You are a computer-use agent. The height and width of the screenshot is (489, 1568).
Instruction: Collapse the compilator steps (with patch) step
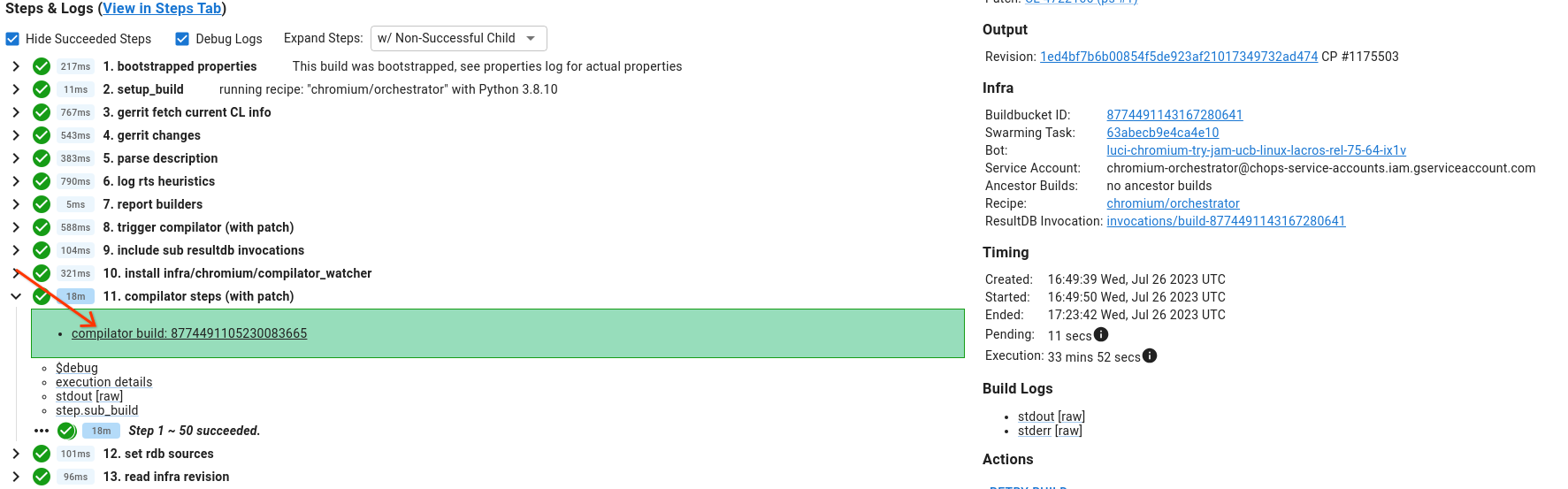[16, 296]
